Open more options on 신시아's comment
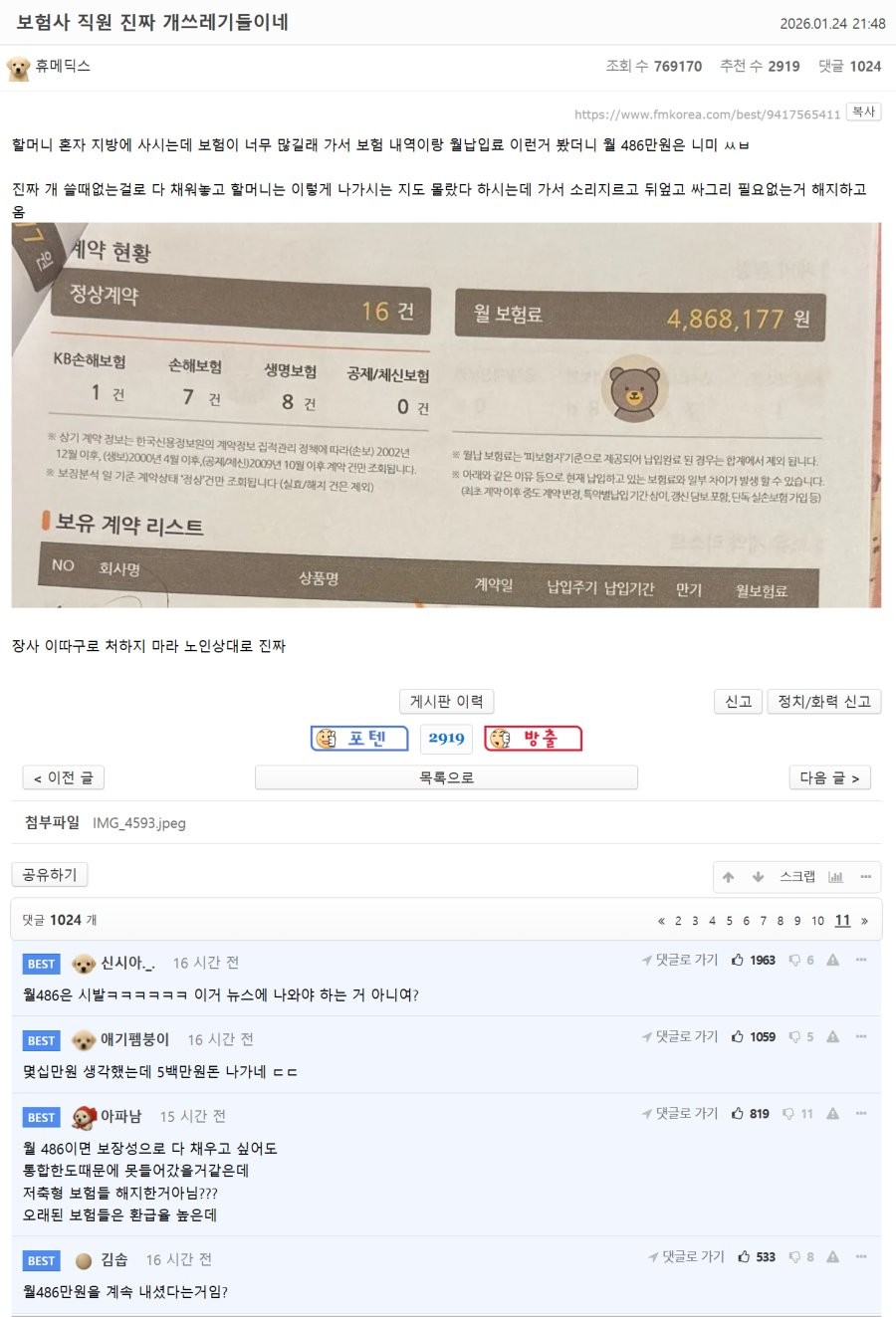The image size is (896, 1317). pyautogui.click(x=861, y=960)
